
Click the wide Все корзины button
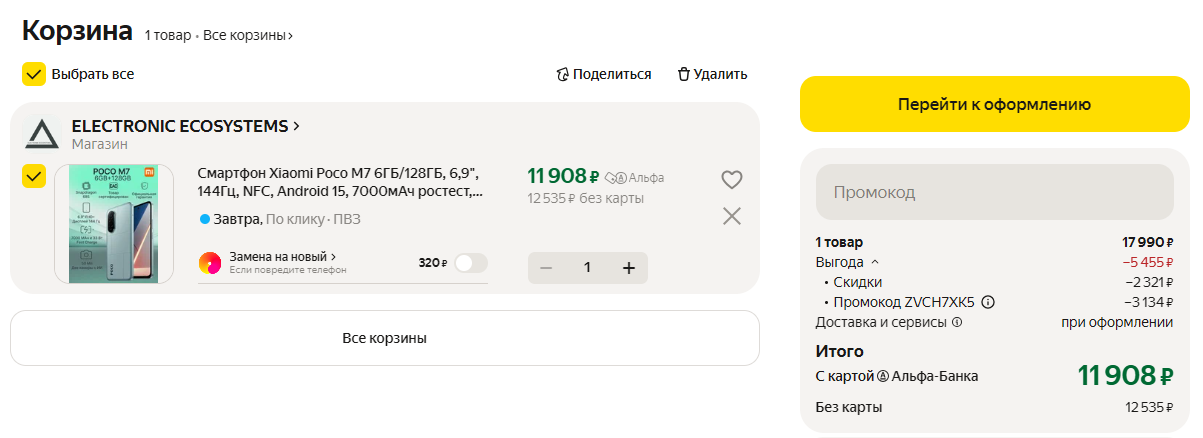tap(385, 338)
